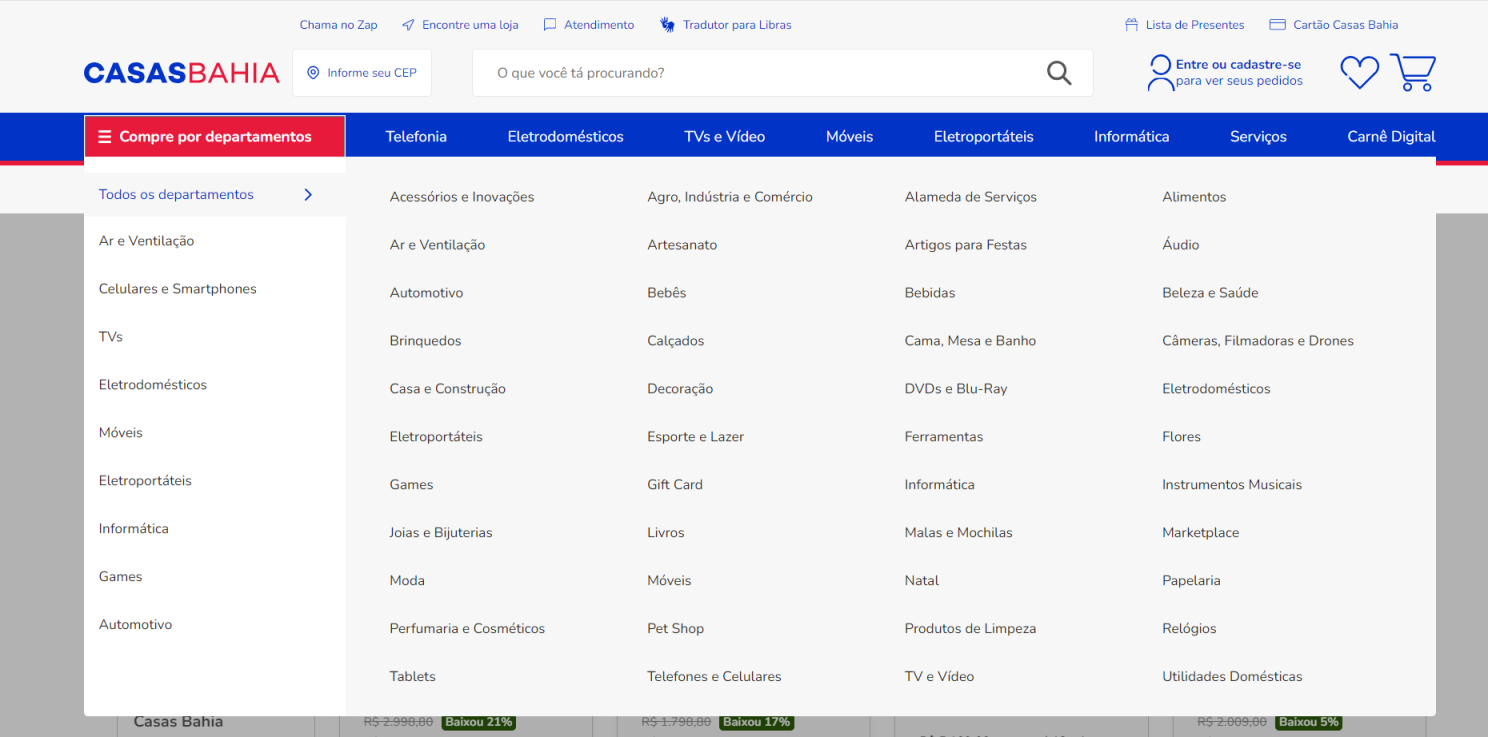Click the Atendimento support link
This screenshot has height=737, width=1488.
589,25
